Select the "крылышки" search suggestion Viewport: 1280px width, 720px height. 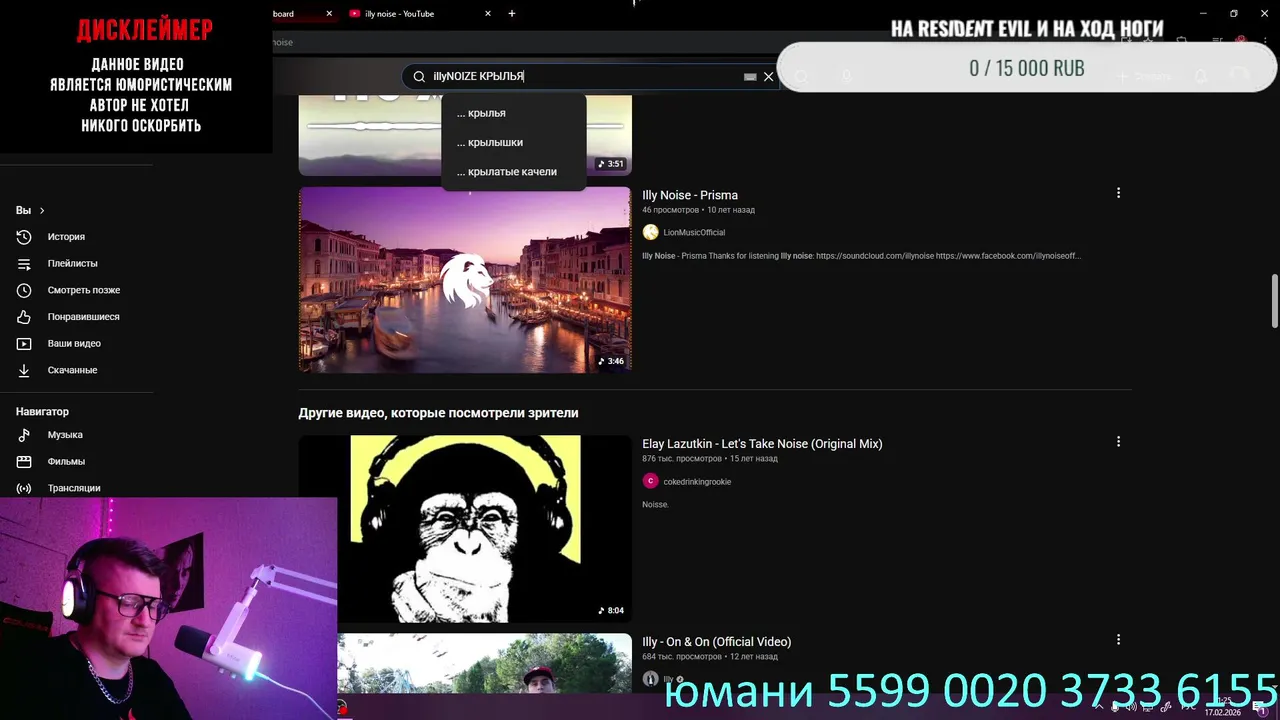pyautogui.click(x=513, y=142)
